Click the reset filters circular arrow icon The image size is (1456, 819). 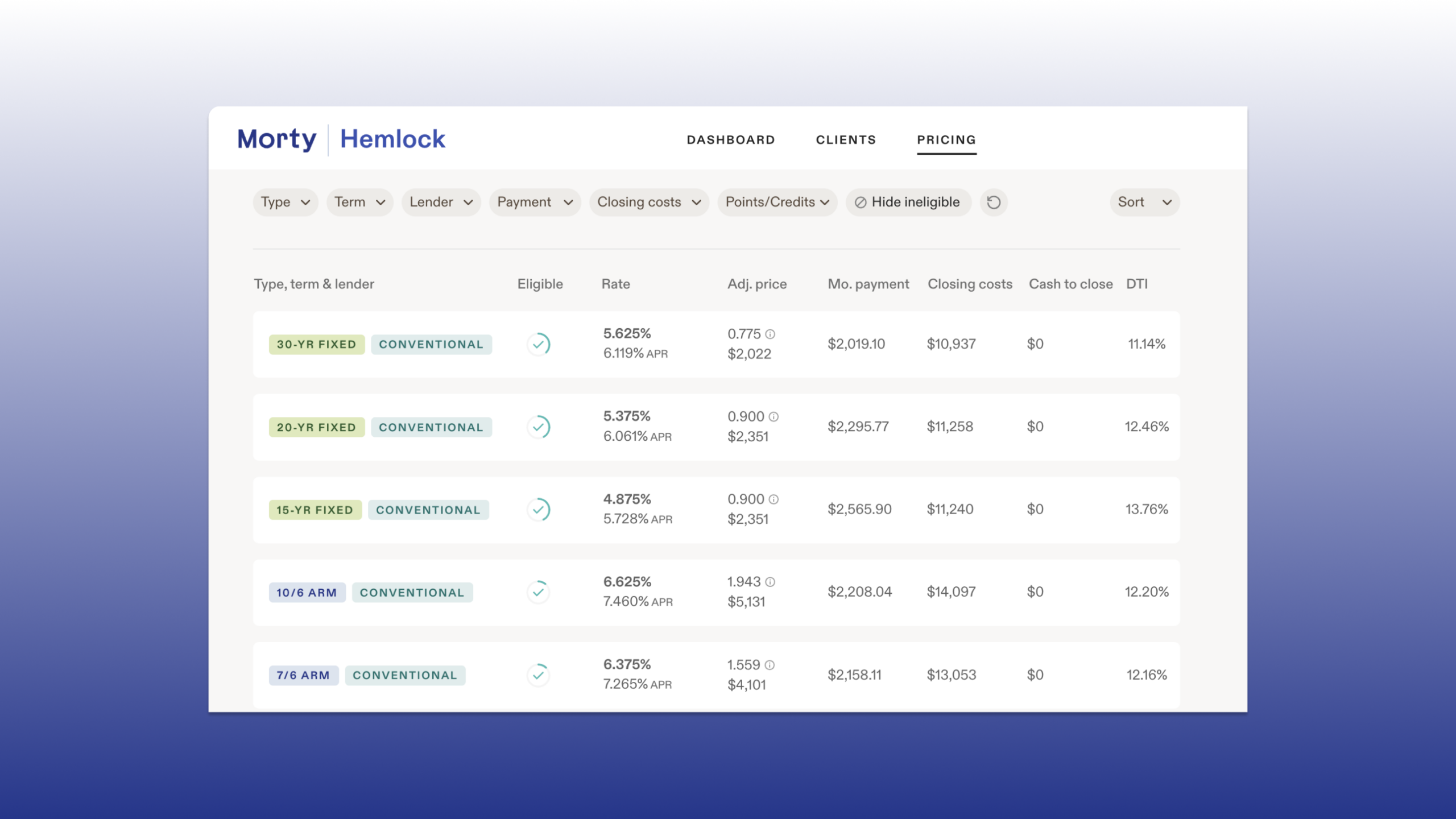(x=994, y=202)
